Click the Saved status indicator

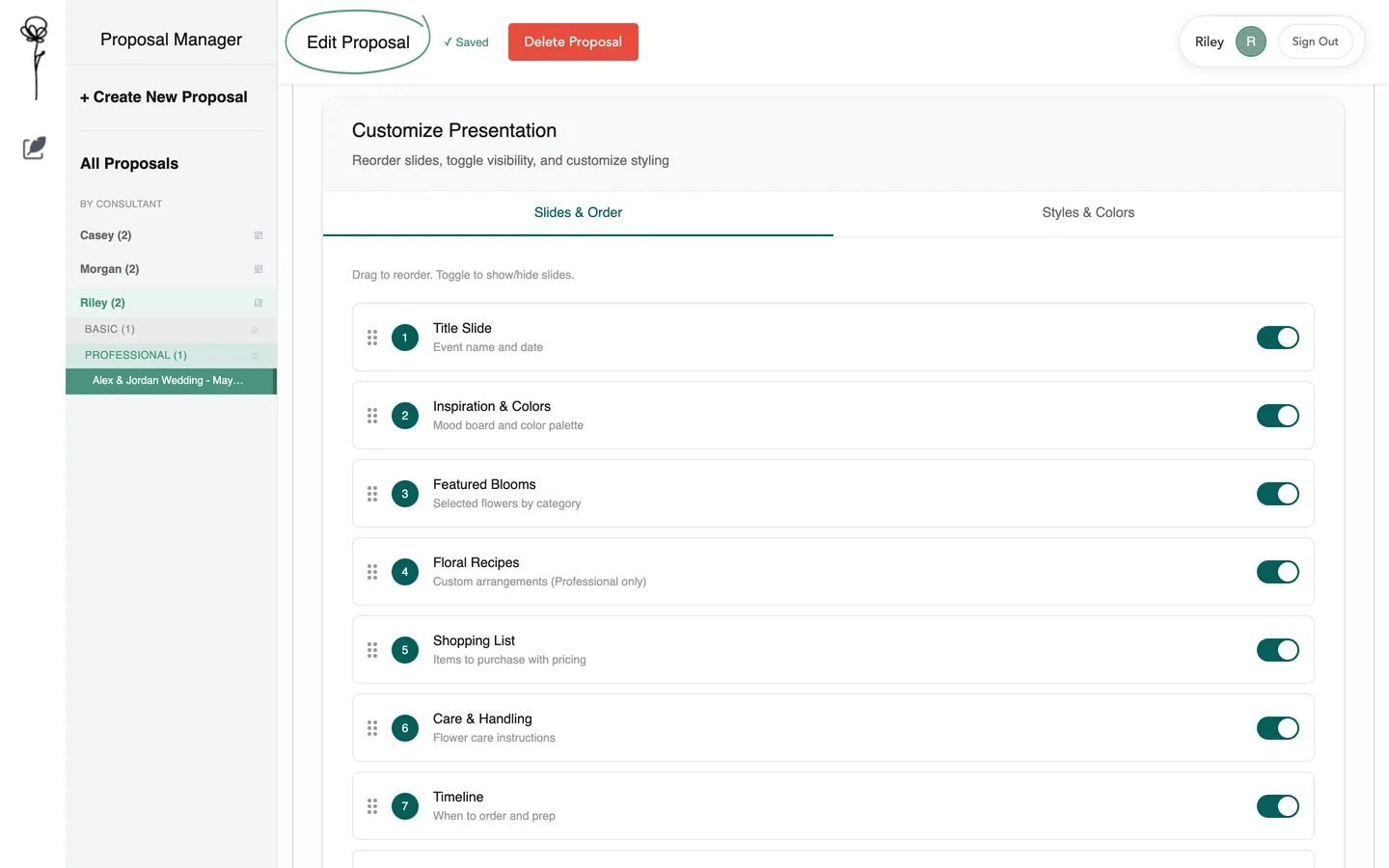point(466,42)
